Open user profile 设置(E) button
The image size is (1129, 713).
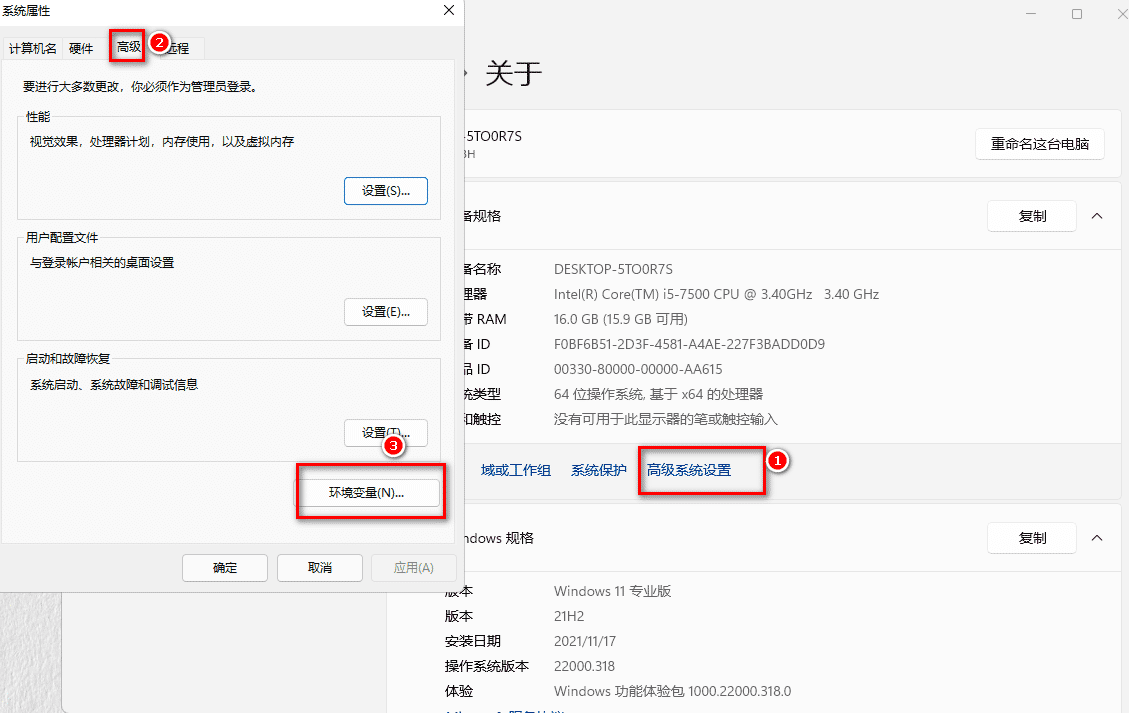pos(385,312)
